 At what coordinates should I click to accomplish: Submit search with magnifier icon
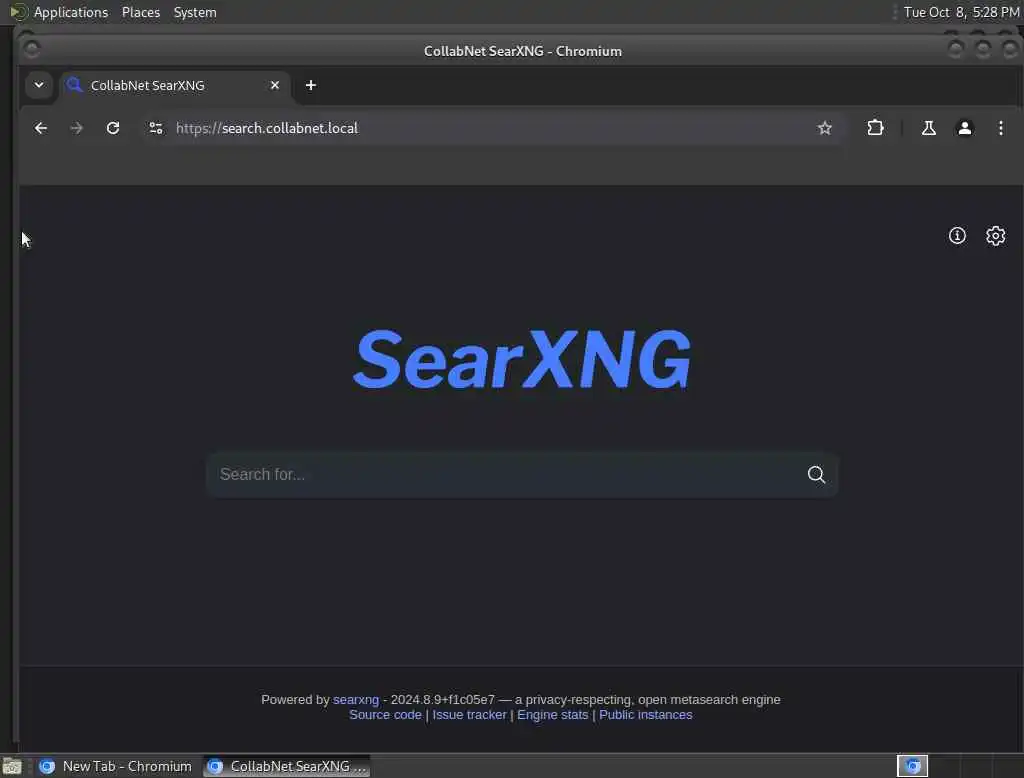(x=816, y=474)
